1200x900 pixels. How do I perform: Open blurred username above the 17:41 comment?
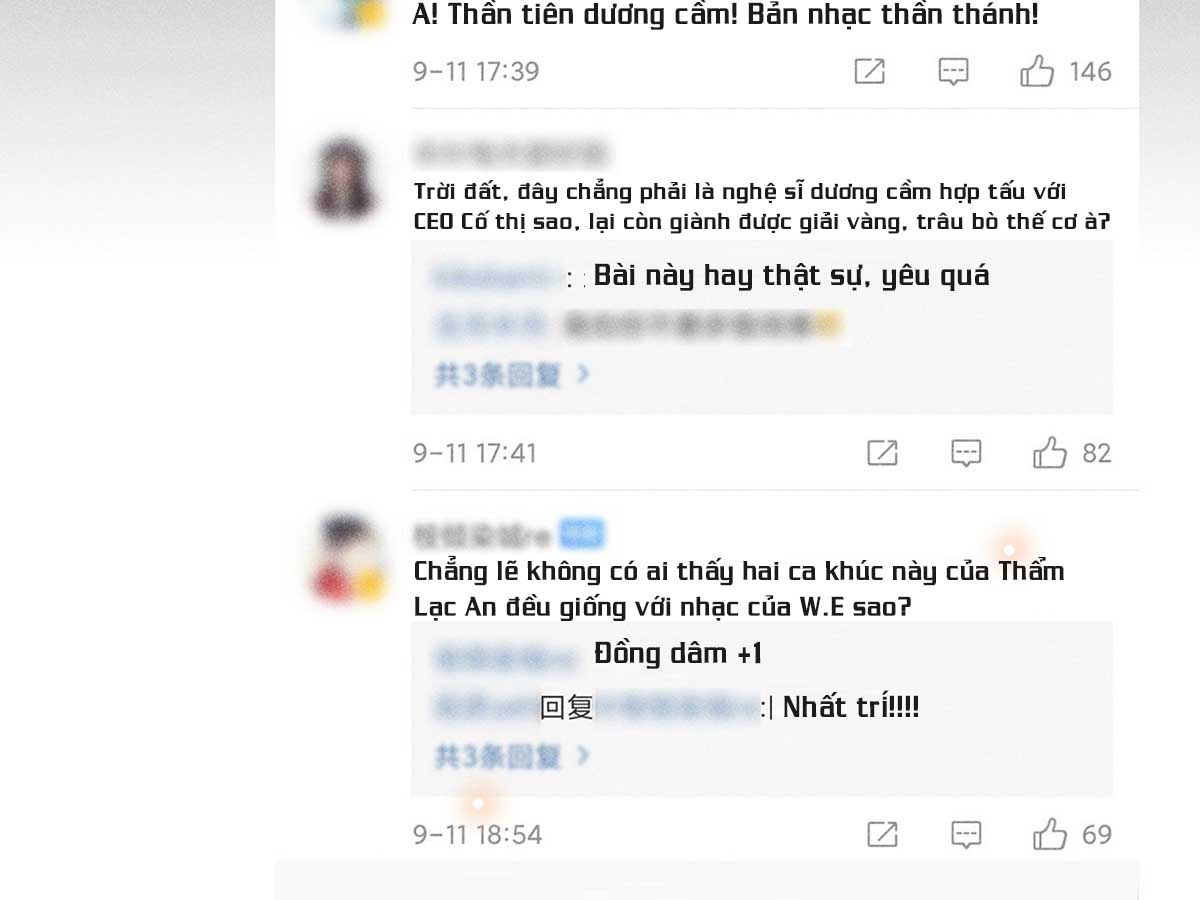coord(510,153)
